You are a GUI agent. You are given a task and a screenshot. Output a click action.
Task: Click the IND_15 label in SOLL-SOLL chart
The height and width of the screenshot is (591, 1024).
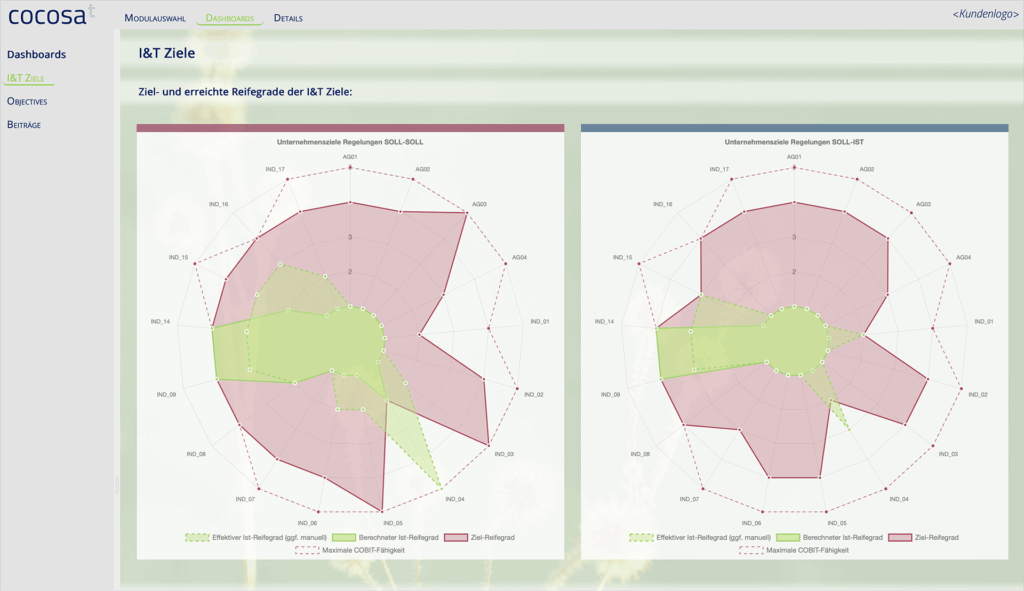tap(178, 257)
